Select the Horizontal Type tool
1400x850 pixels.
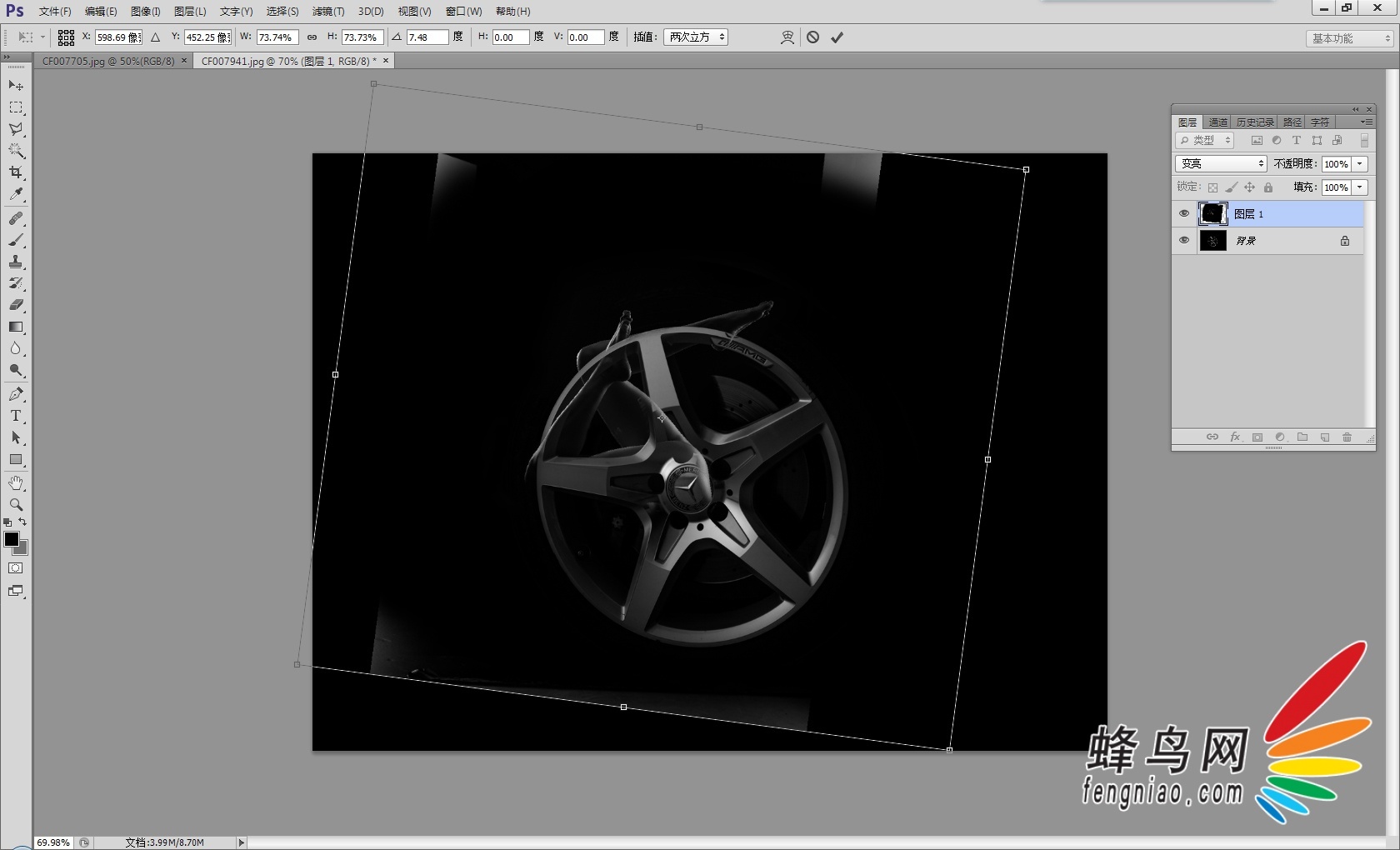(16, 416)
